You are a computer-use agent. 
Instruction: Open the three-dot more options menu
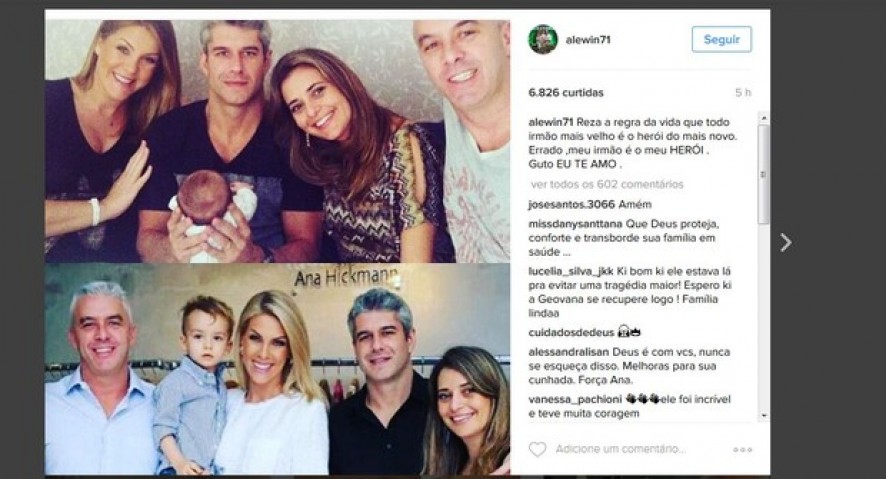pyautogui.click(x=742, y=450)
